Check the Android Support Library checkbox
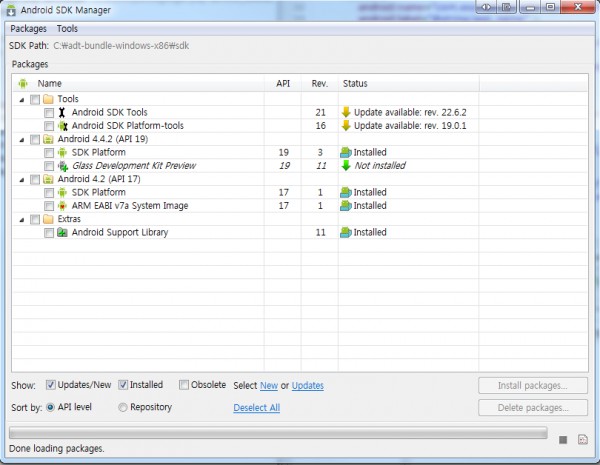Viewport: 600px width, 465px height. click(x=49, y=233)
